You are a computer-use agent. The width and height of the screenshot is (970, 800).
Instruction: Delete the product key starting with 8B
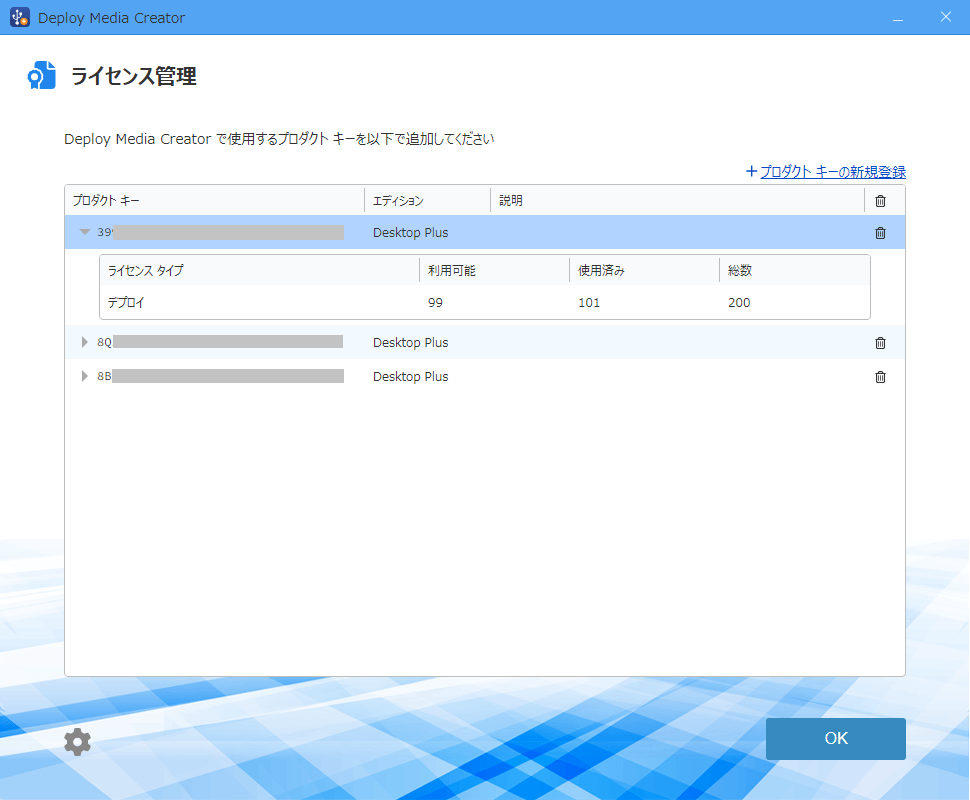click(880, 377)
